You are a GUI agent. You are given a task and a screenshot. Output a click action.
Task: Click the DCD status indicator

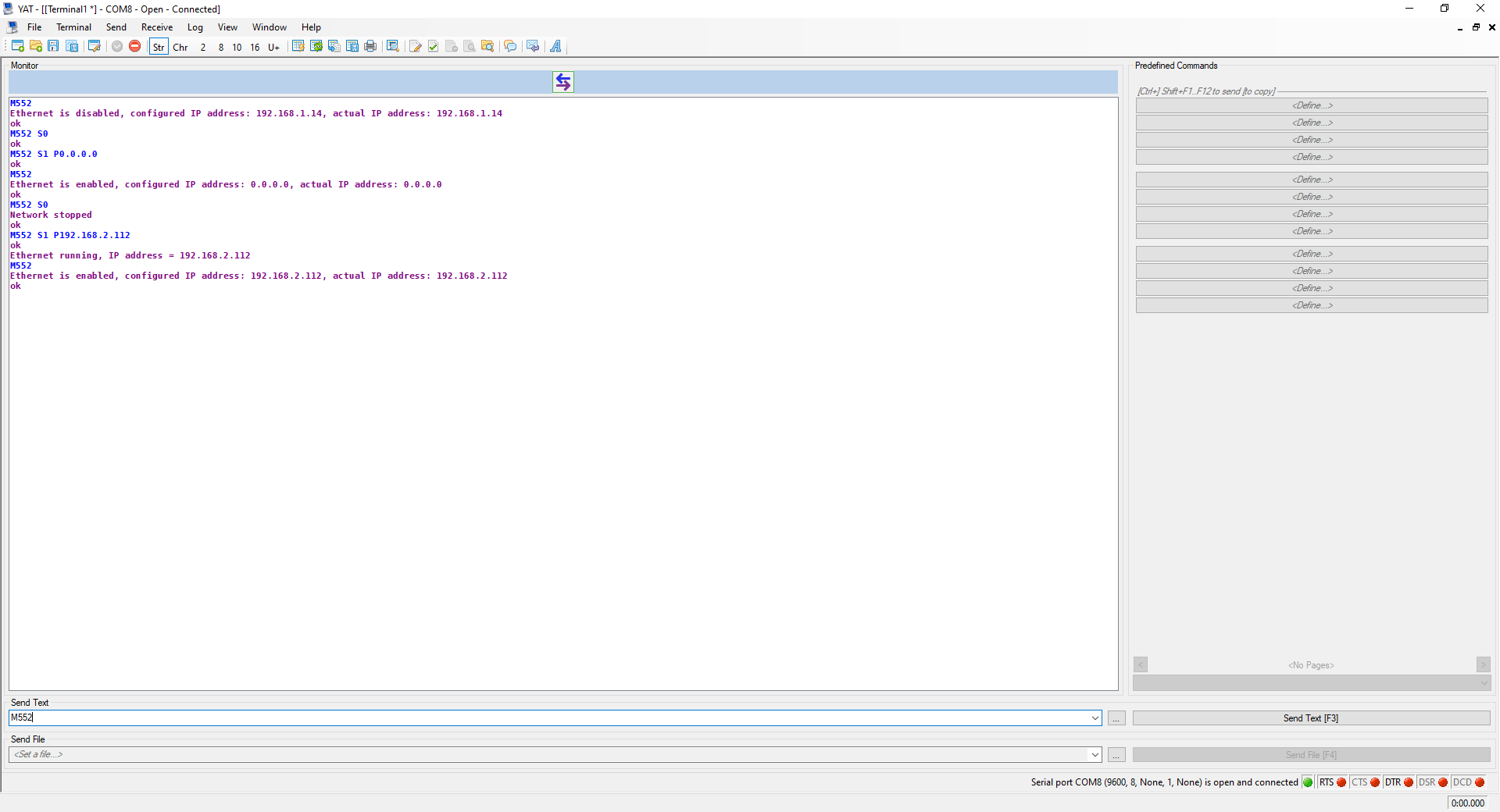point(1469,782)
